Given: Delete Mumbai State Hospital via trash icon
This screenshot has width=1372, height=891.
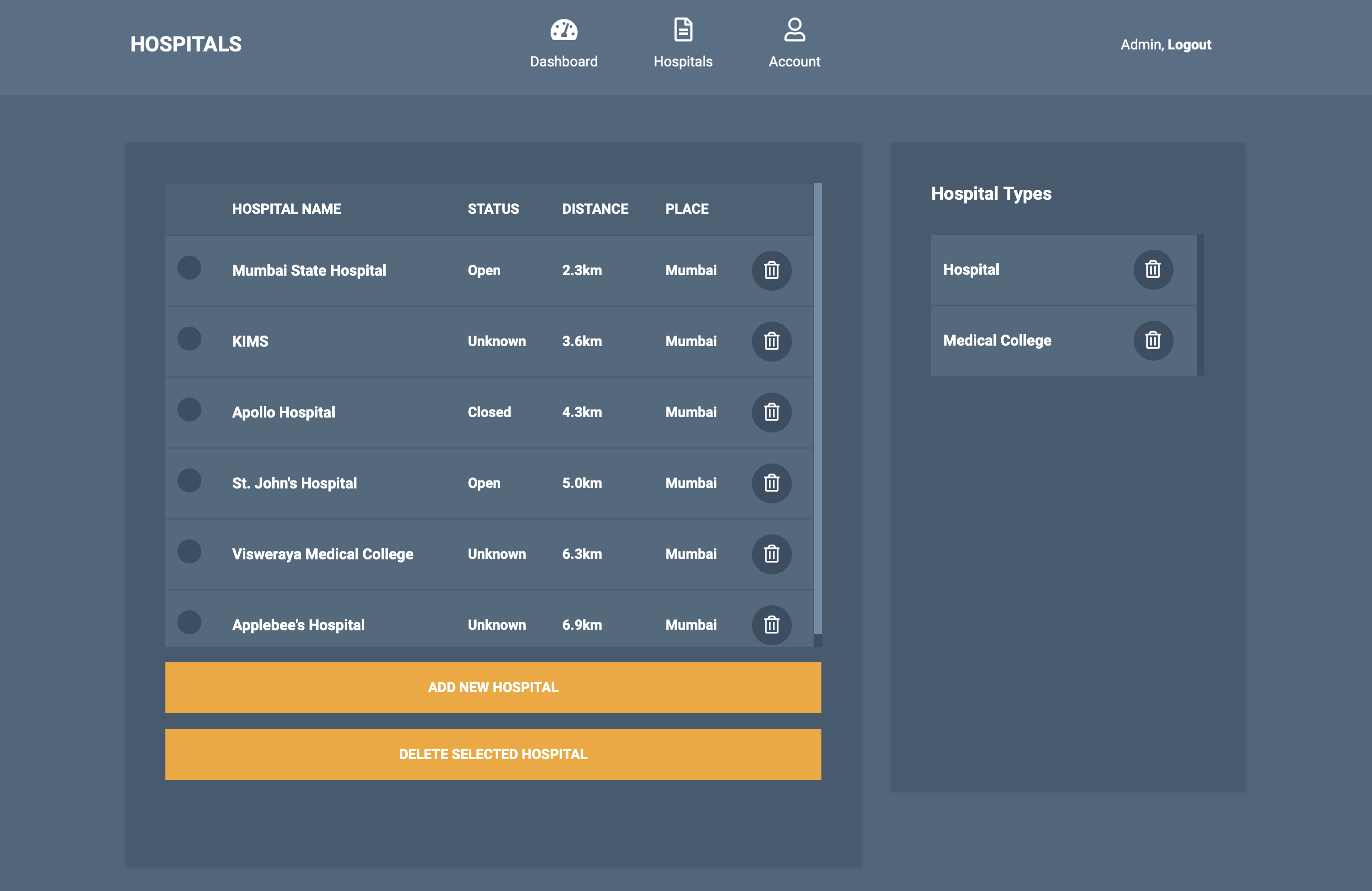Looking at the screenshot, I should 771,270.
